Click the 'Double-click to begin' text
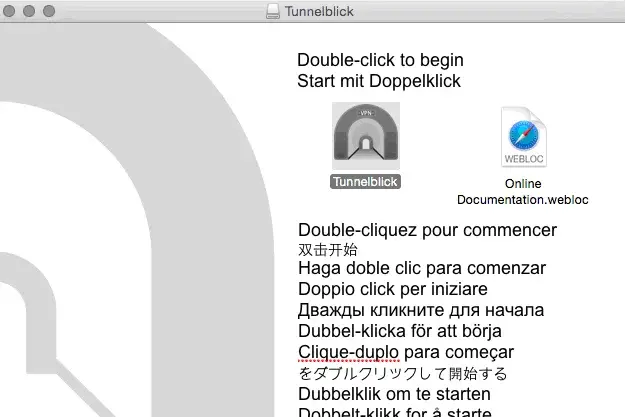Image resolution: width=625 pixels, height=417 pixels. pyautogui.click(x=380, y=60)
